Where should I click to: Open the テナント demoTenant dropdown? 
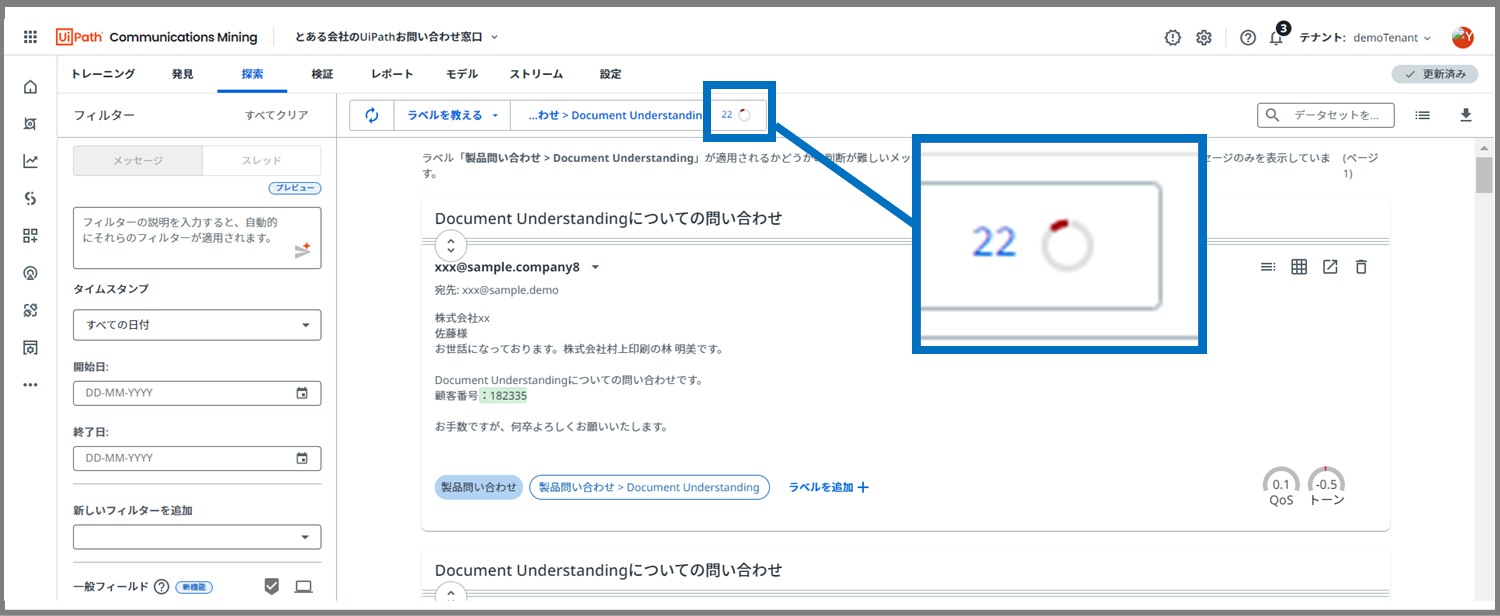pos(1367,37)
